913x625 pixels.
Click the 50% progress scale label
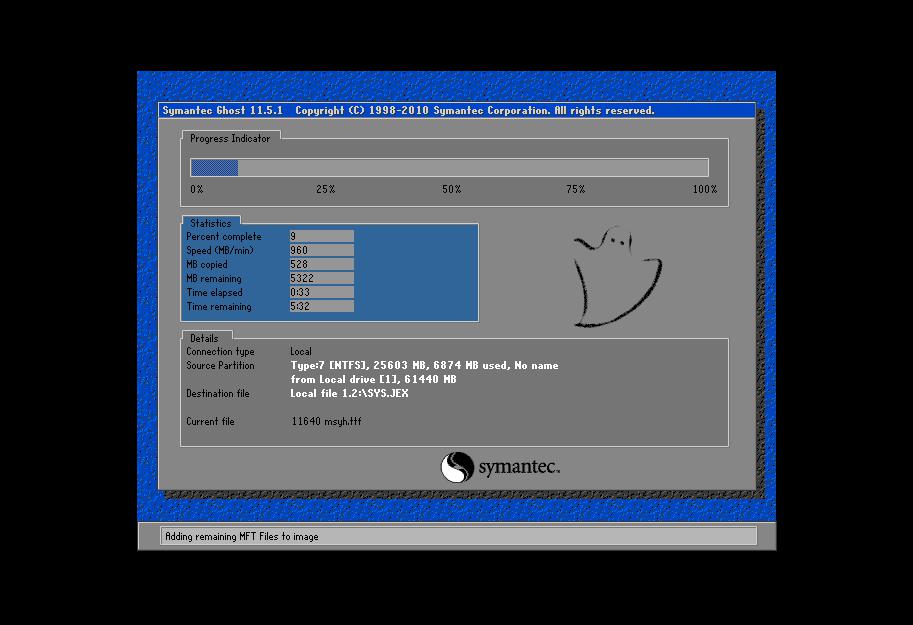coord(452,189)
